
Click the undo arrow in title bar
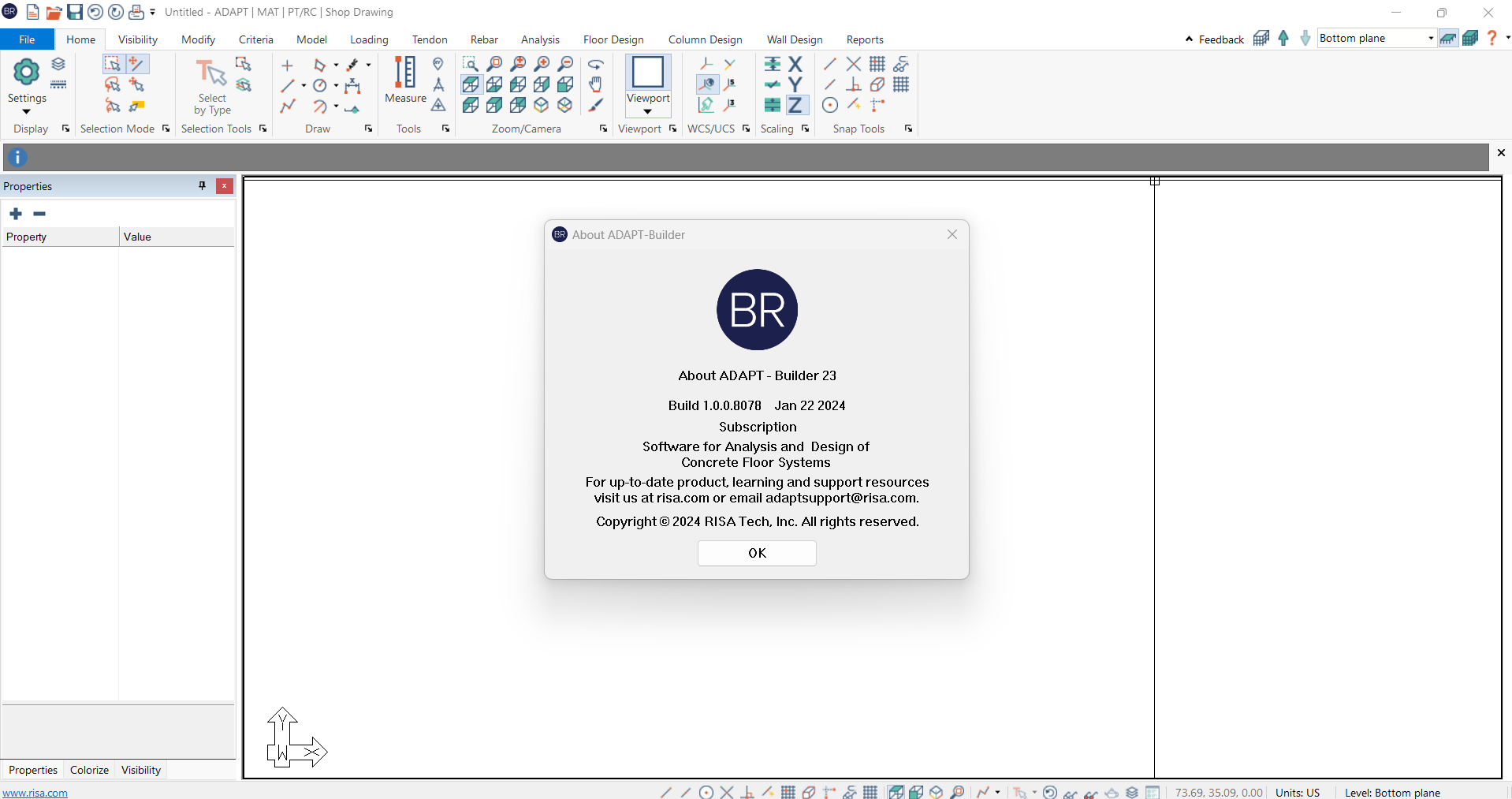pos(95,12)
